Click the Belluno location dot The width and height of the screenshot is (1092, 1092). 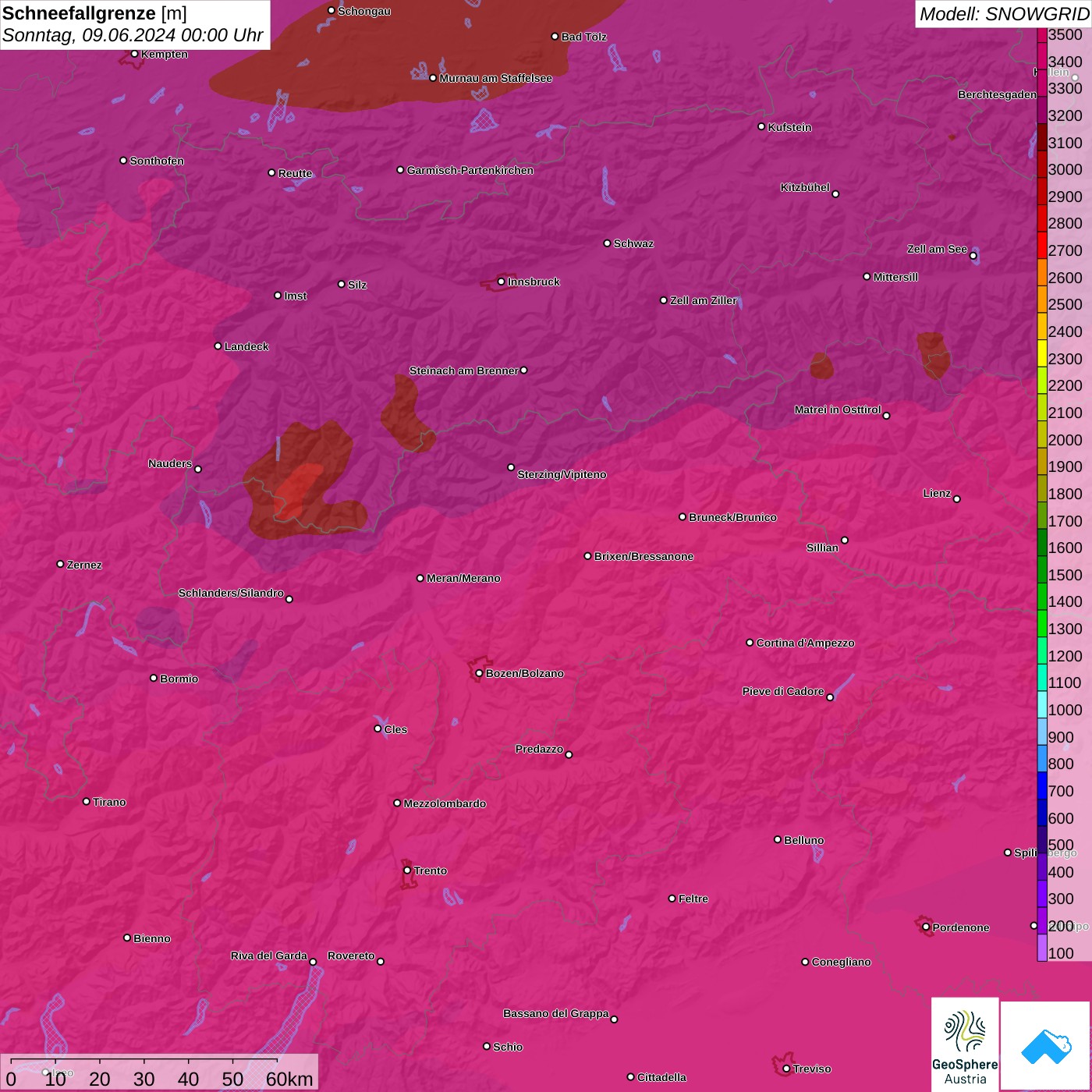[x=777, y=839]
